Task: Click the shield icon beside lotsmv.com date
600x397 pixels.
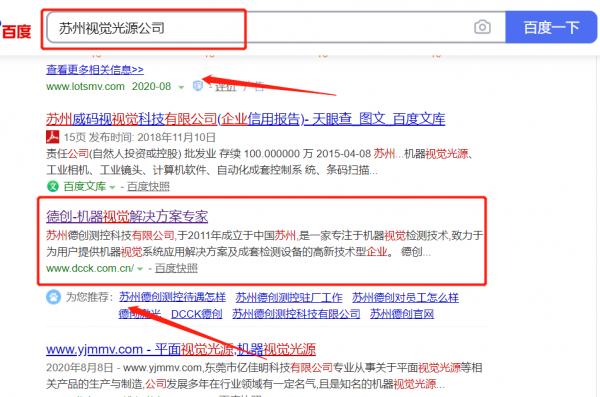Action: pos(197,86)
